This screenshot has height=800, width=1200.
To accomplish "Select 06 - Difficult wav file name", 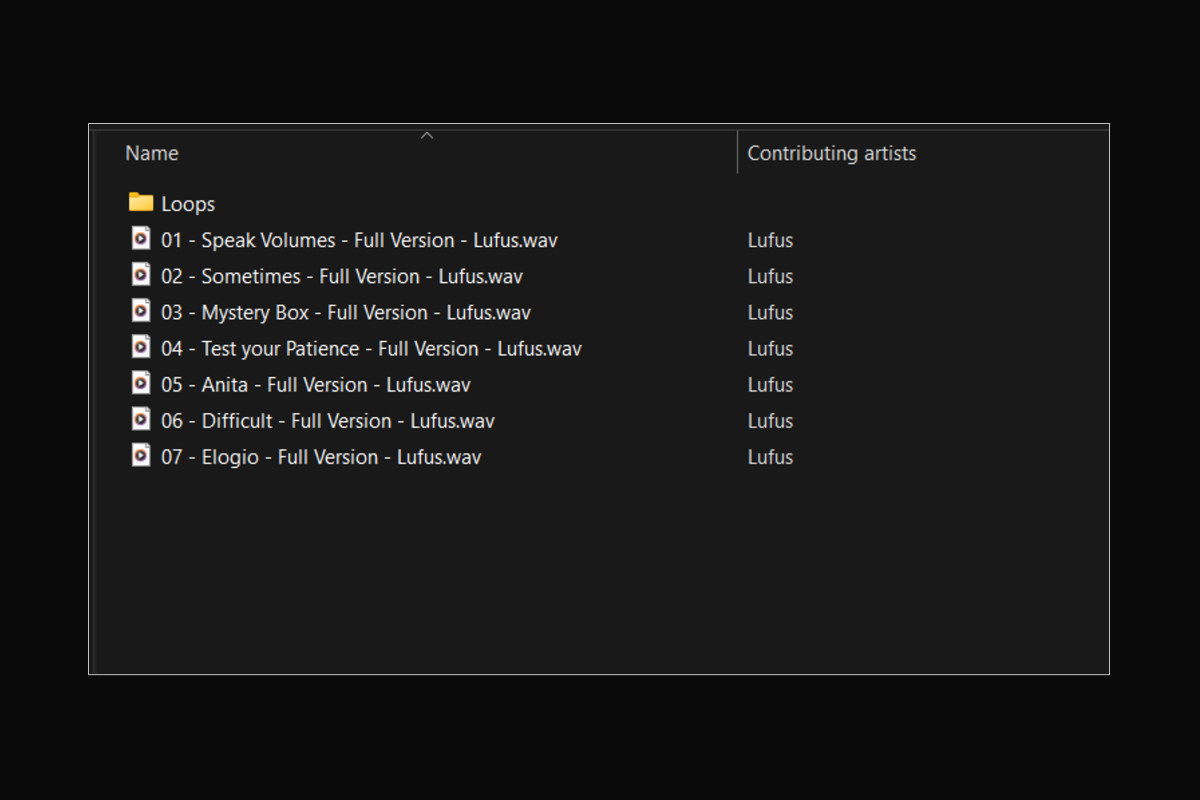I will (x=328, y=421).
